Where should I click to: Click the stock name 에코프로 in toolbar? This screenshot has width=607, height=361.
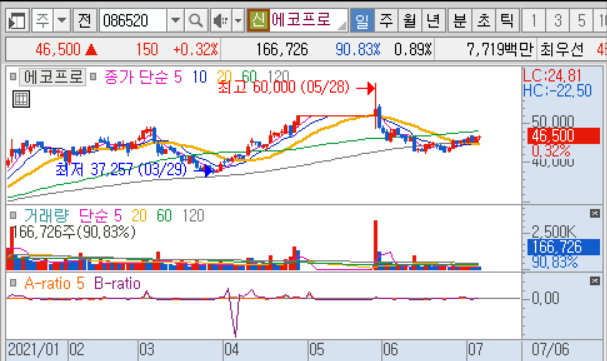coord(301,19)
